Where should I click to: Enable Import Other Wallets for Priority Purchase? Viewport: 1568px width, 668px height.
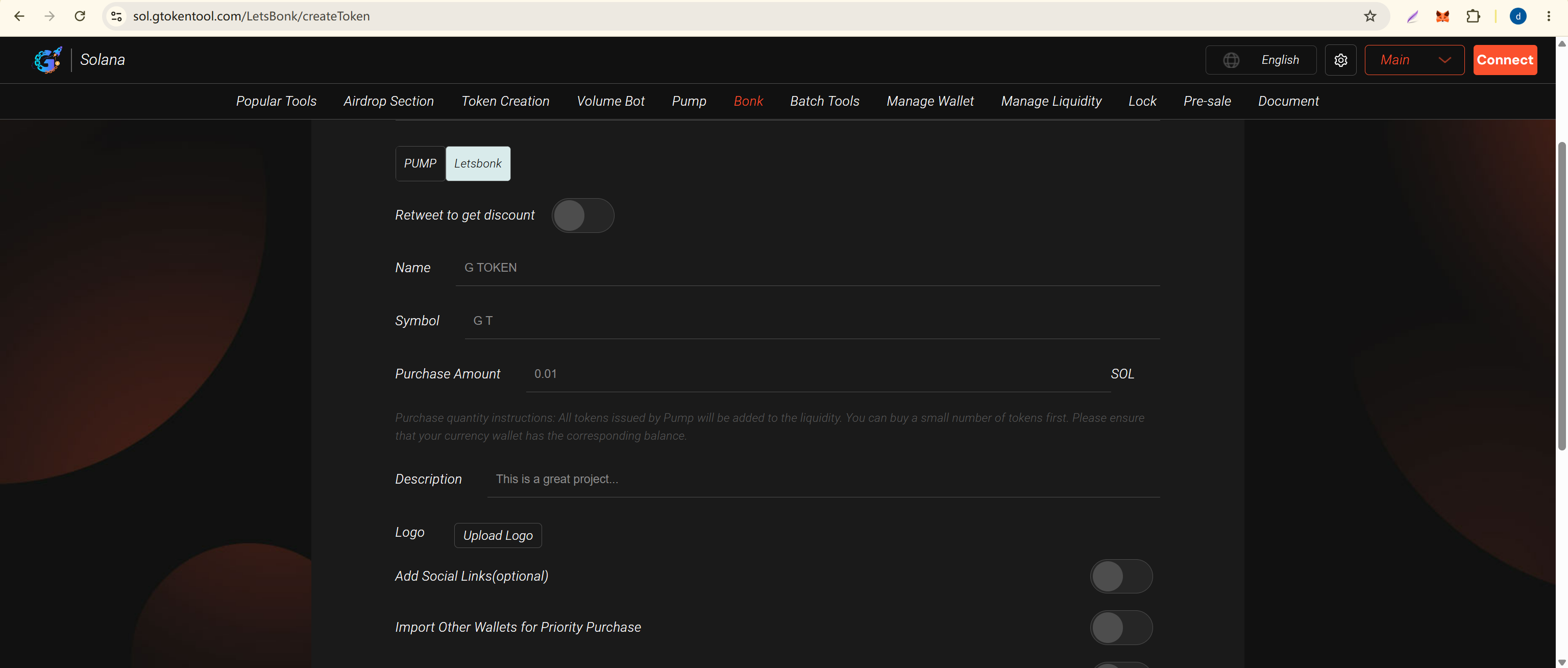[x=1120, y=628]
